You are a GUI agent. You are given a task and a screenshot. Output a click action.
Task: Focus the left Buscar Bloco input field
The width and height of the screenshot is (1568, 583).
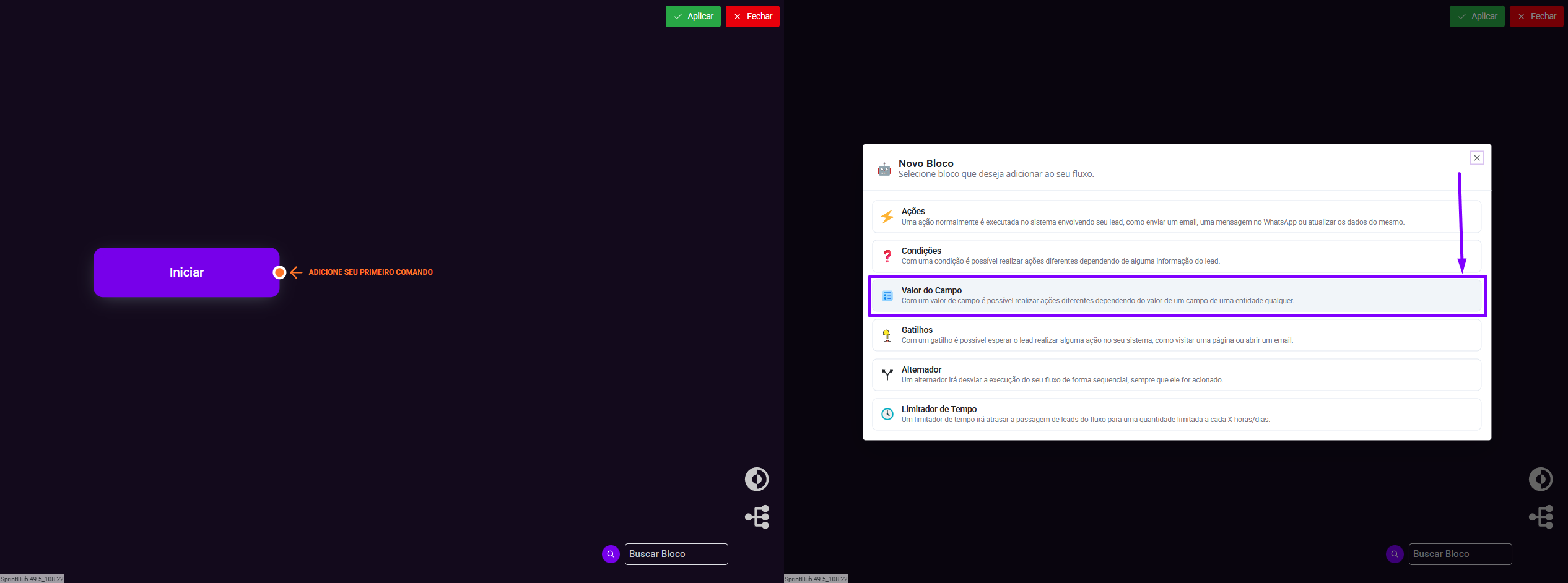(x=676, y=554)
